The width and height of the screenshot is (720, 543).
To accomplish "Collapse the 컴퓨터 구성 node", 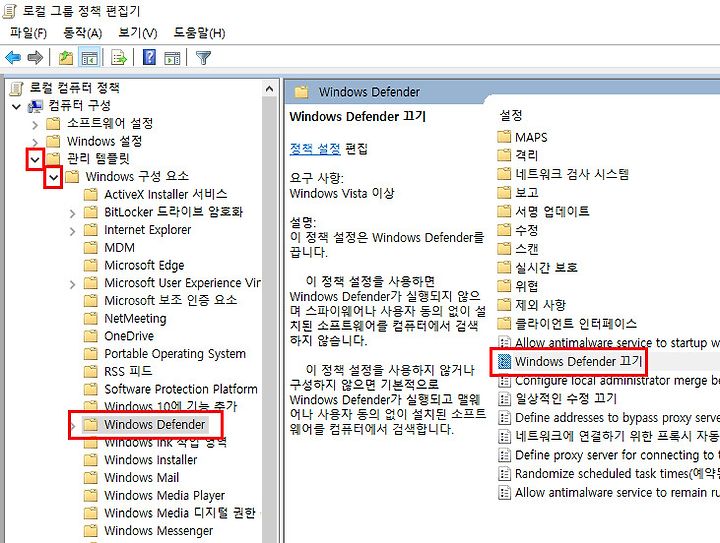I will [17, 106].
